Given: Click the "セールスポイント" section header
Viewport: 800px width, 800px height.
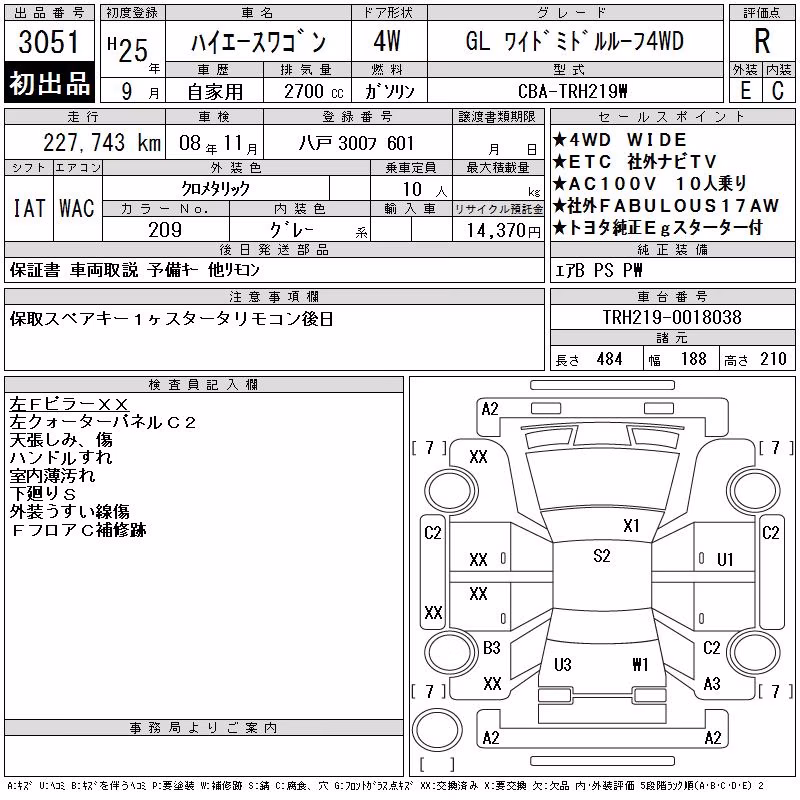Looking at the screenshot, I should [672, 117].
